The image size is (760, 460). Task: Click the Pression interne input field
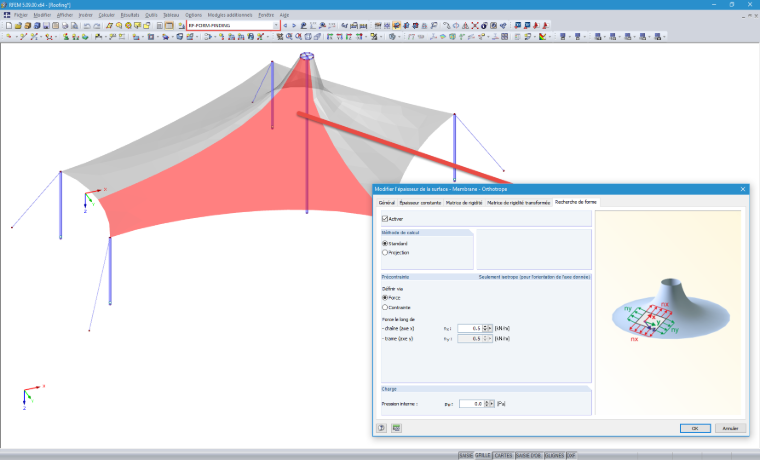(x=471, y=404)
